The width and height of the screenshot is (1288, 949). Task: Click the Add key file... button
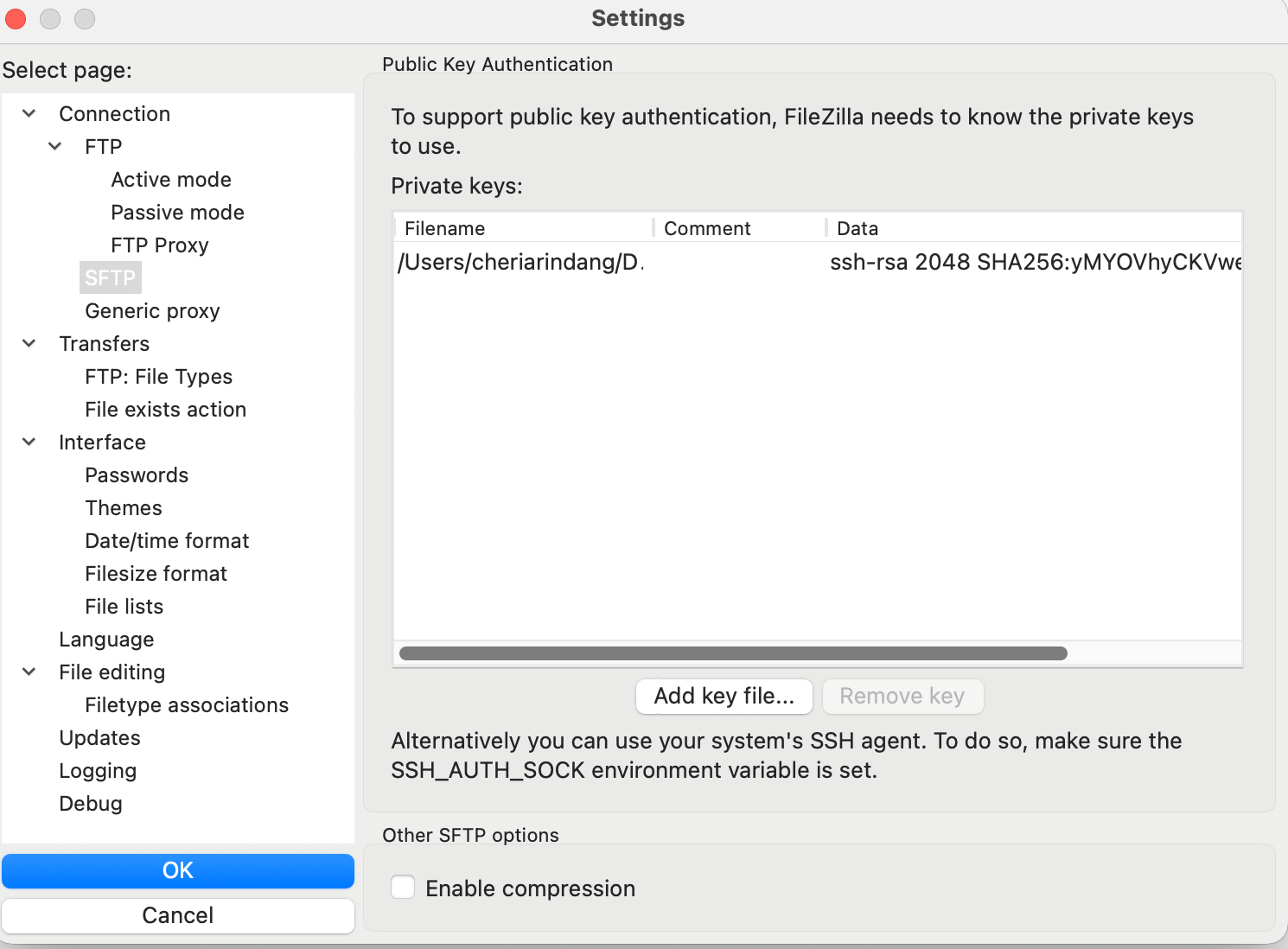(x=724, y=697)
